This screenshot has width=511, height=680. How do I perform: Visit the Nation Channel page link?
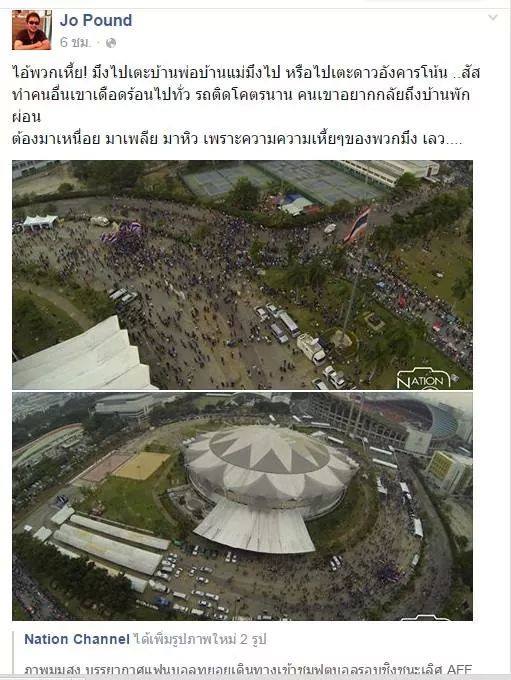coord(77,639)
